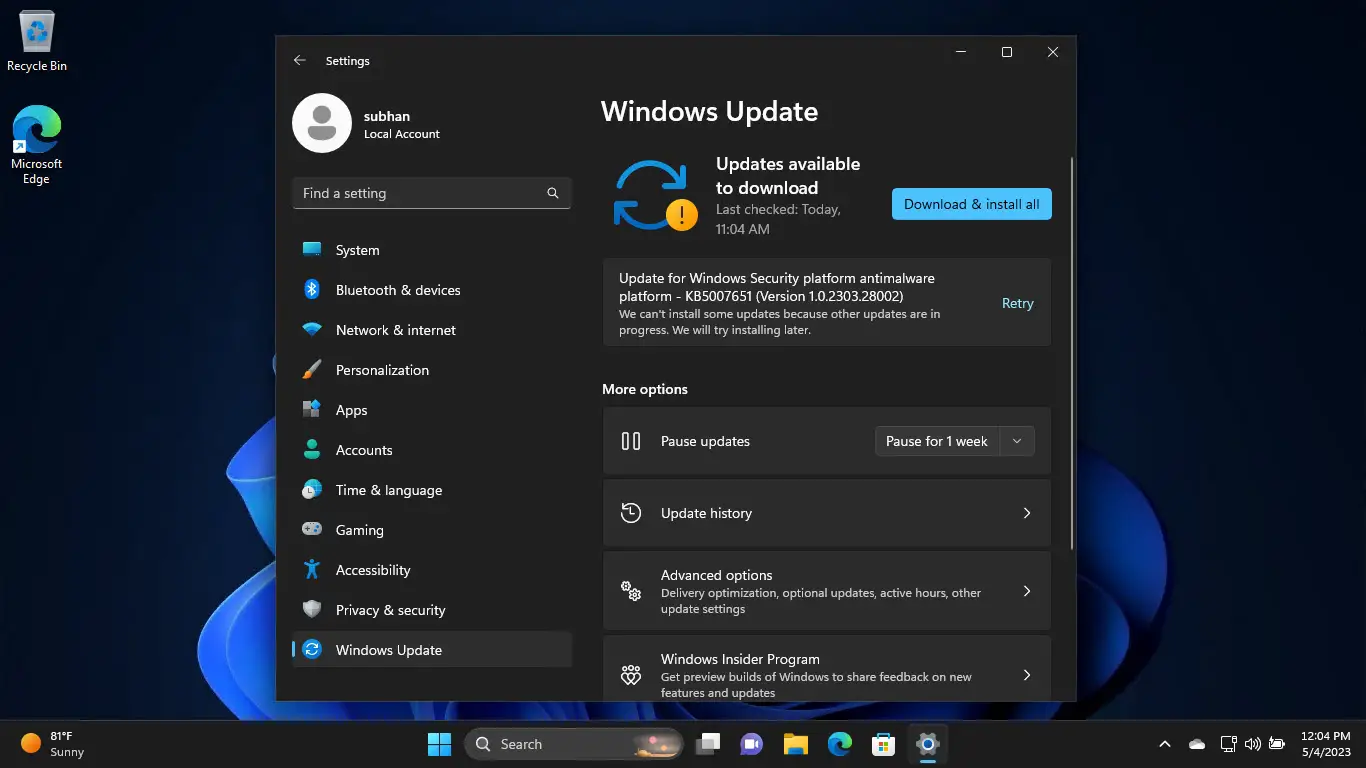
Task: Click the Accessibility figure icon
Action: click(312, 569)
